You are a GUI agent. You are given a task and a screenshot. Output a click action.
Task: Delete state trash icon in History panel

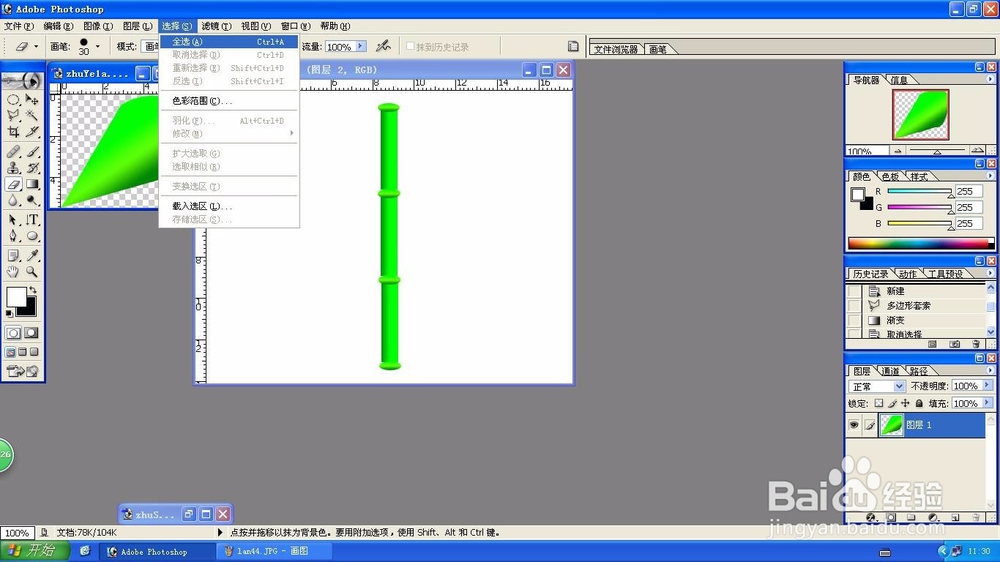click(x=976, y=344)
